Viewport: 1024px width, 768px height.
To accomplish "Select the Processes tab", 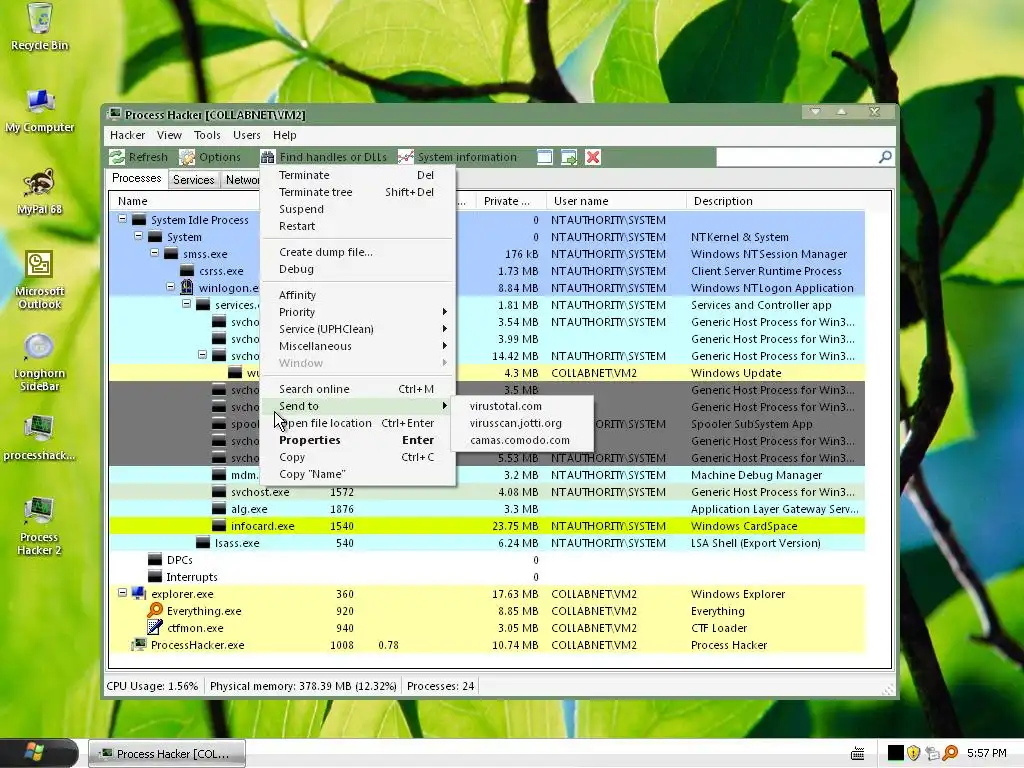I will [136, 178].
